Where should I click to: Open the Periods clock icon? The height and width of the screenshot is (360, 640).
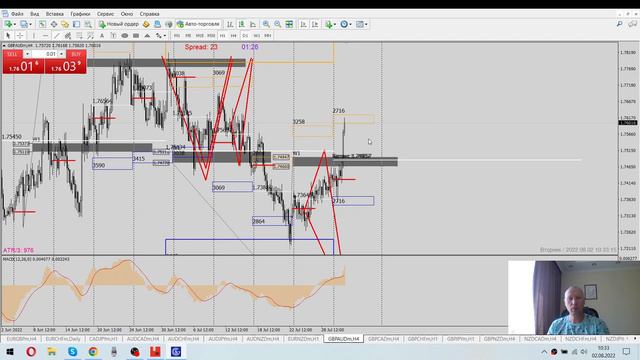[344, 24]
